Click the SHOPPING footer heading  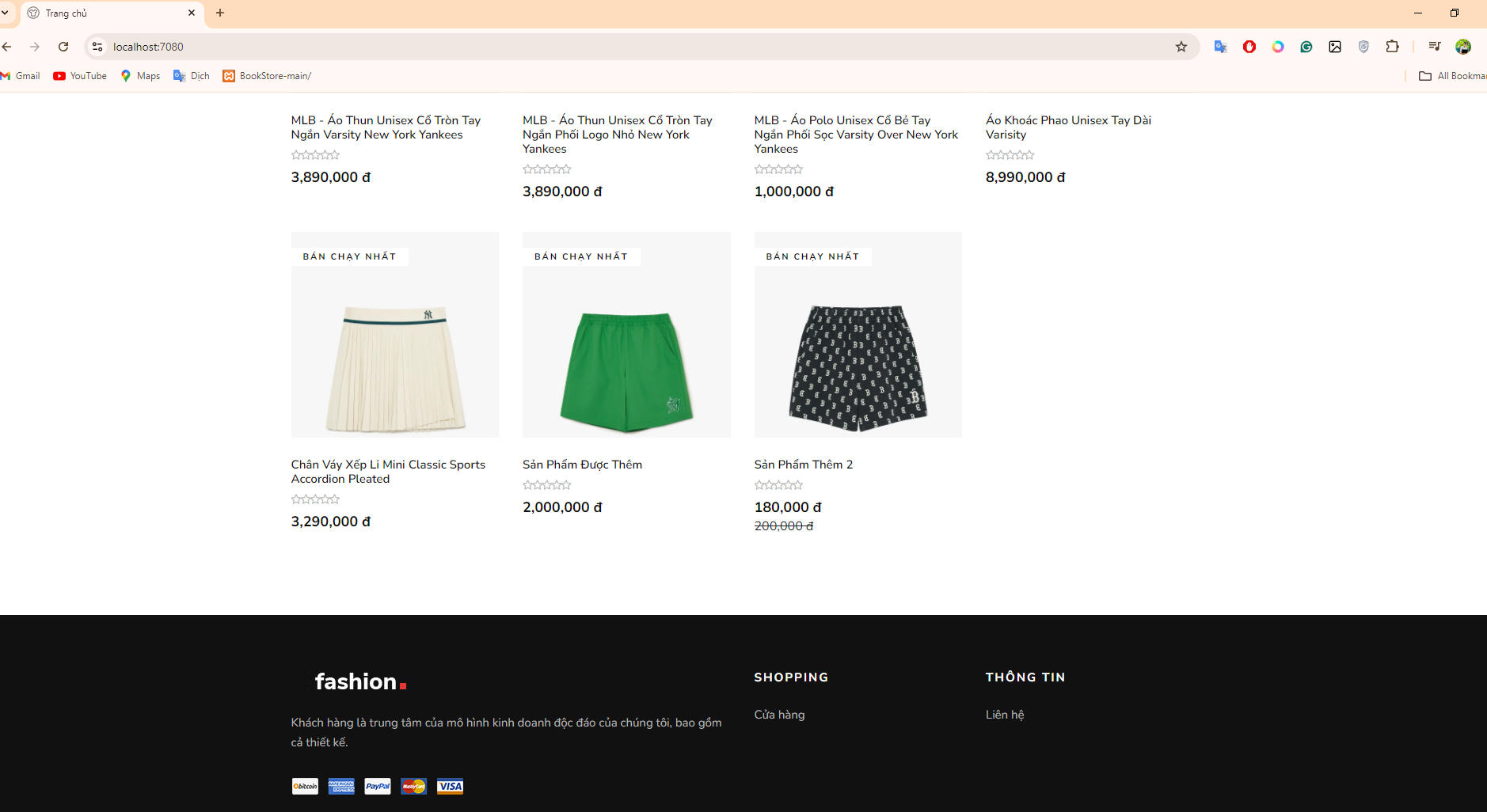[791, 677]
